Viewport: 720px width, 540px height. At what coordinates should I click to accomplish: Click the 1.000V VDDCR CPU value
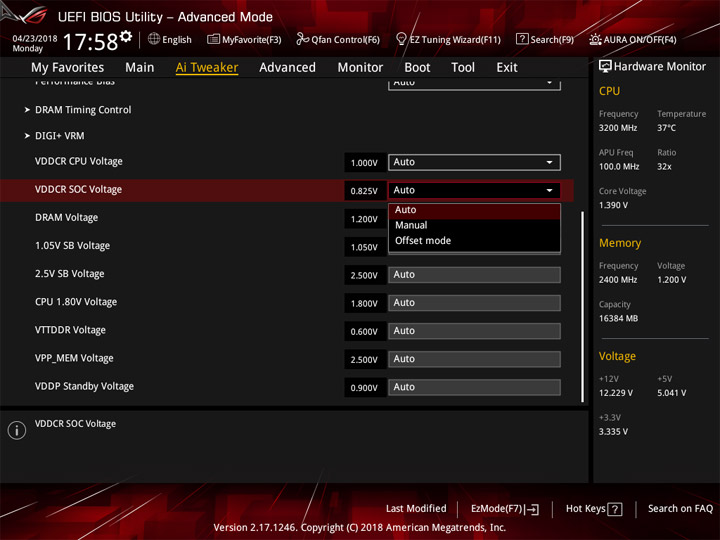[x=364, y=163]
